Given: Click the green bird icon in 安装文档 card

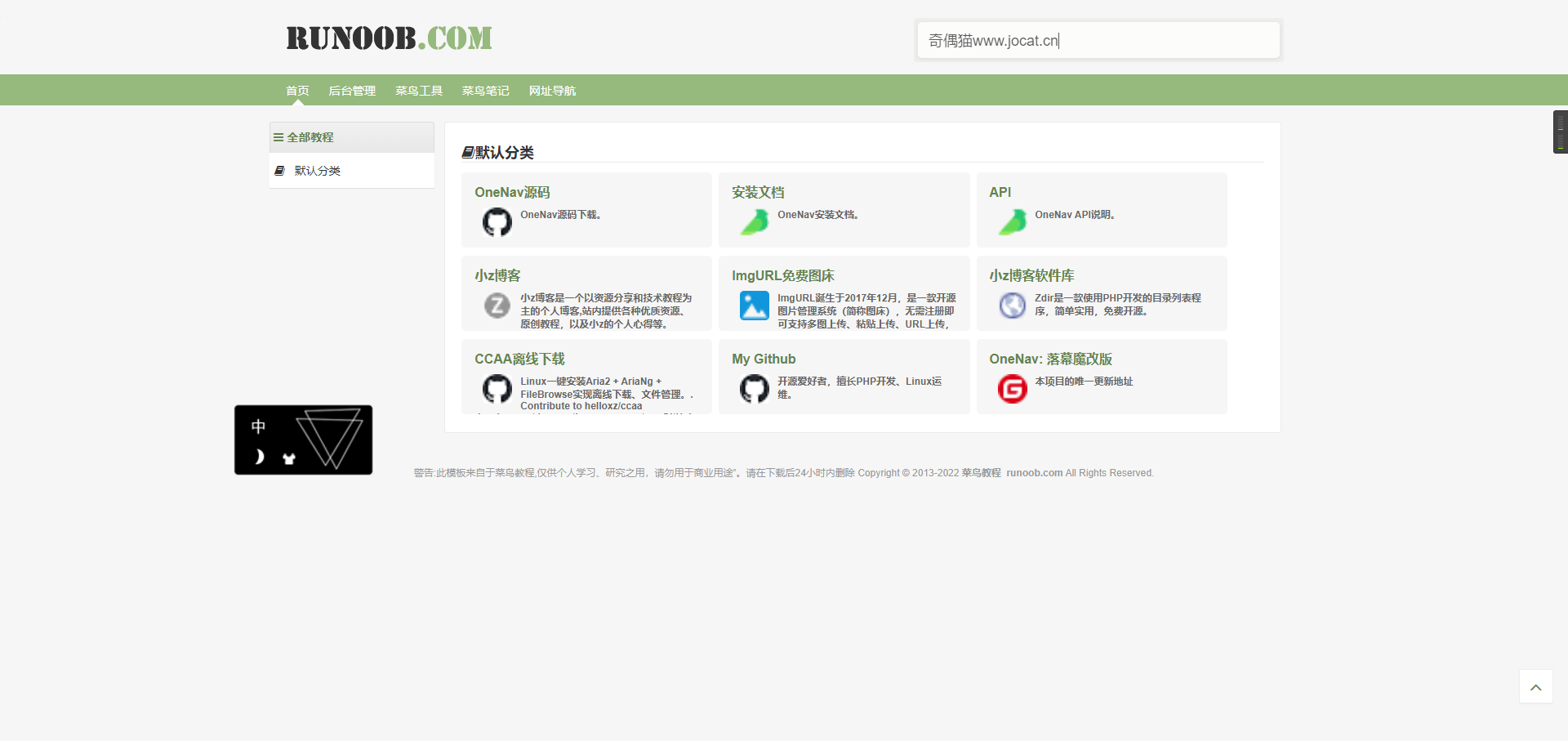Looking at the screenshot, I should pyautogui.click(x=754, y=221).
